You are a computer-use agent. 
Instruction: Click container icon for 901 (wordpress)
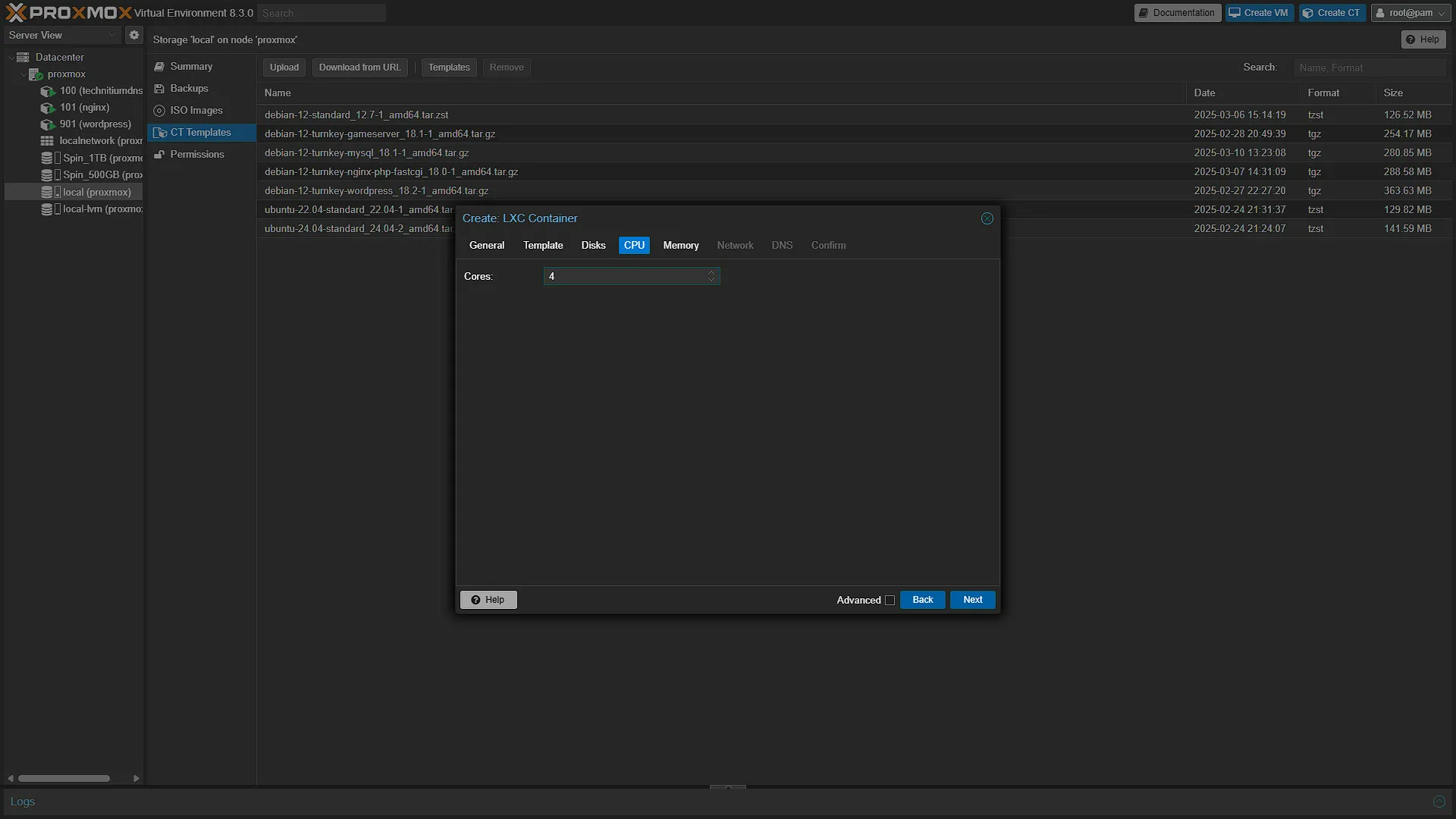pos(48,124)
